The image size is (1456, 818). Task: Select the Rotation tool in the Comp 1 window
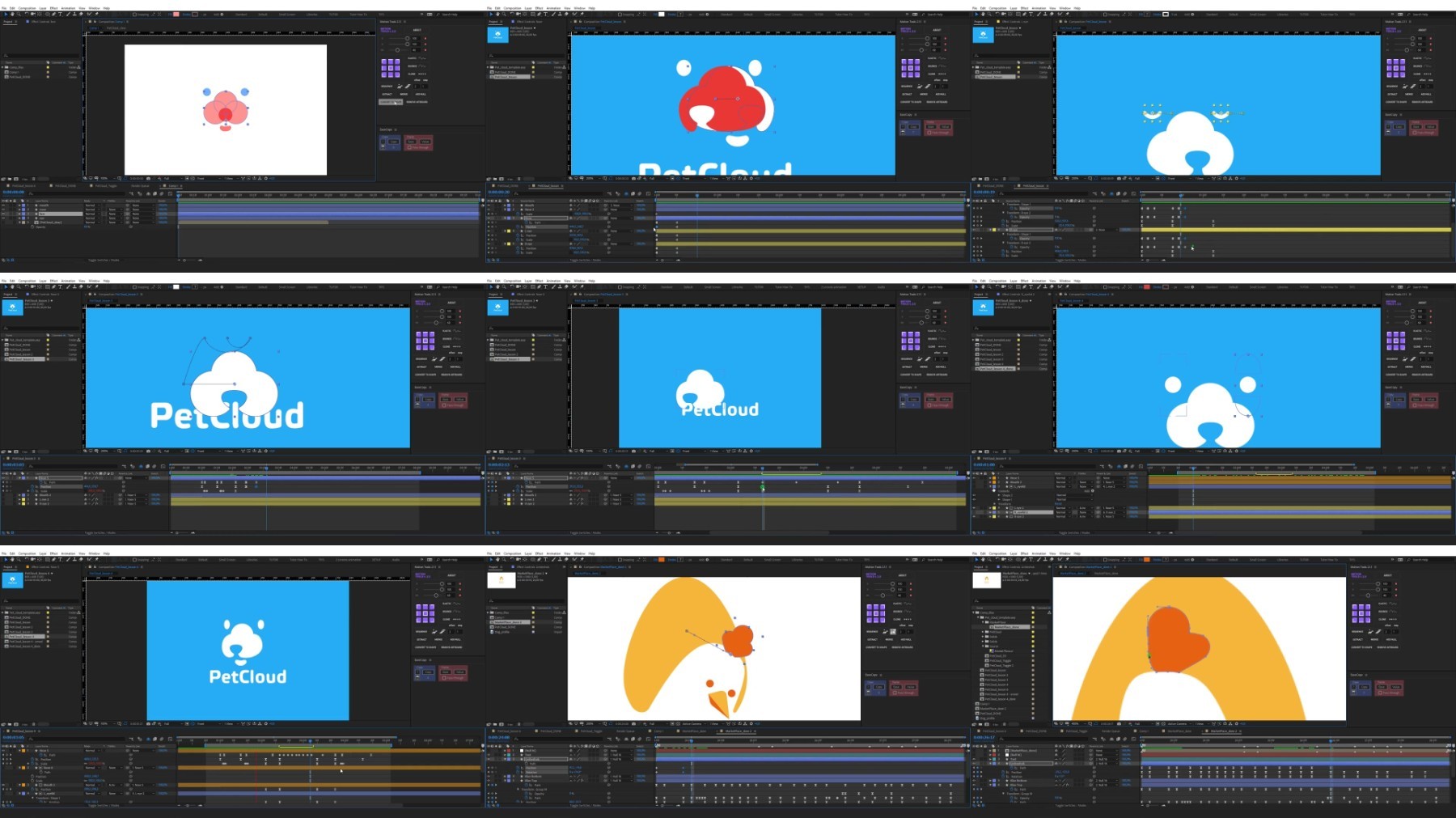[x=27, y=14]
